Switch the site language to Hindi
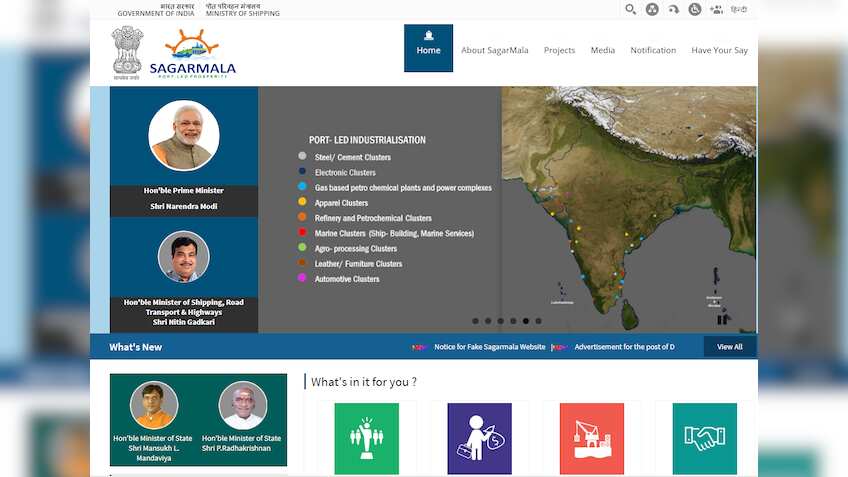This screenshot has height=477, width=848. point(739,9)
